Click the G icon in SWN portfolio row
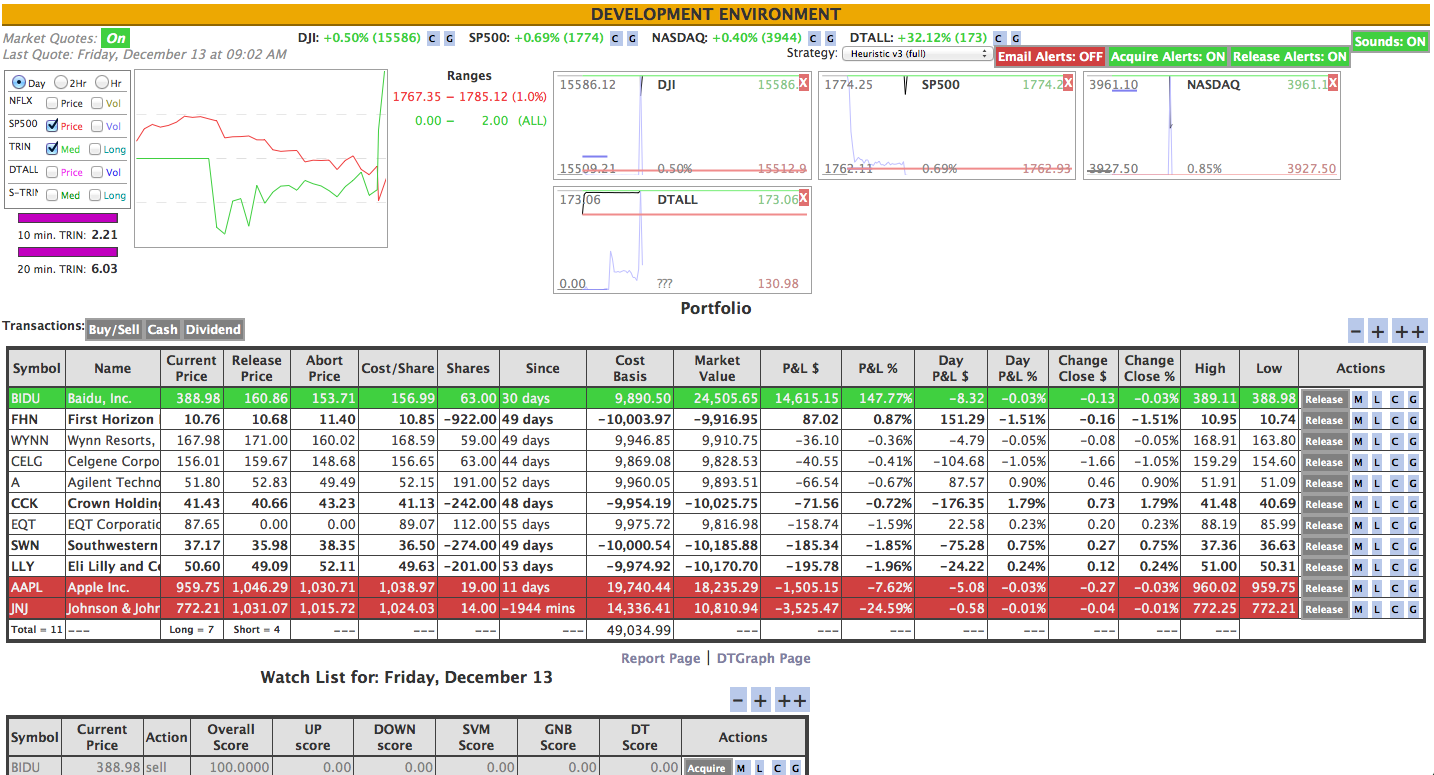1434x775 pixels. coord(1413,546)
